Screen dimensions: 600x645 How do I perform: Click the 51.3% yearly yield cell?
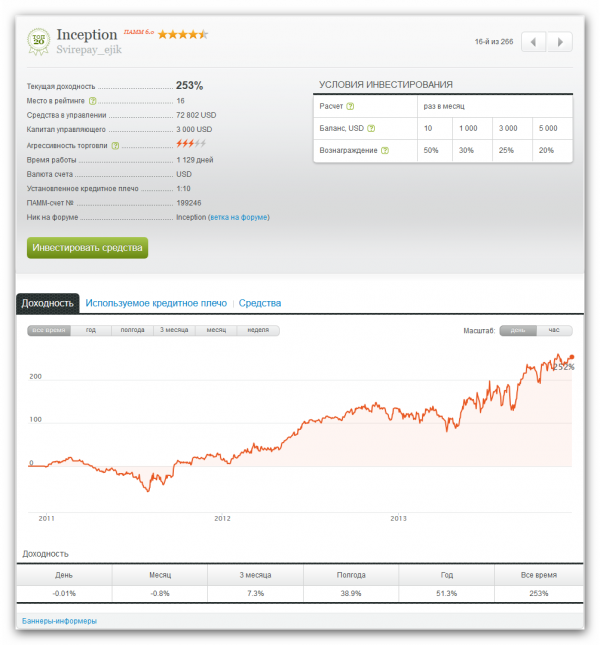click(x=447, y=594)
